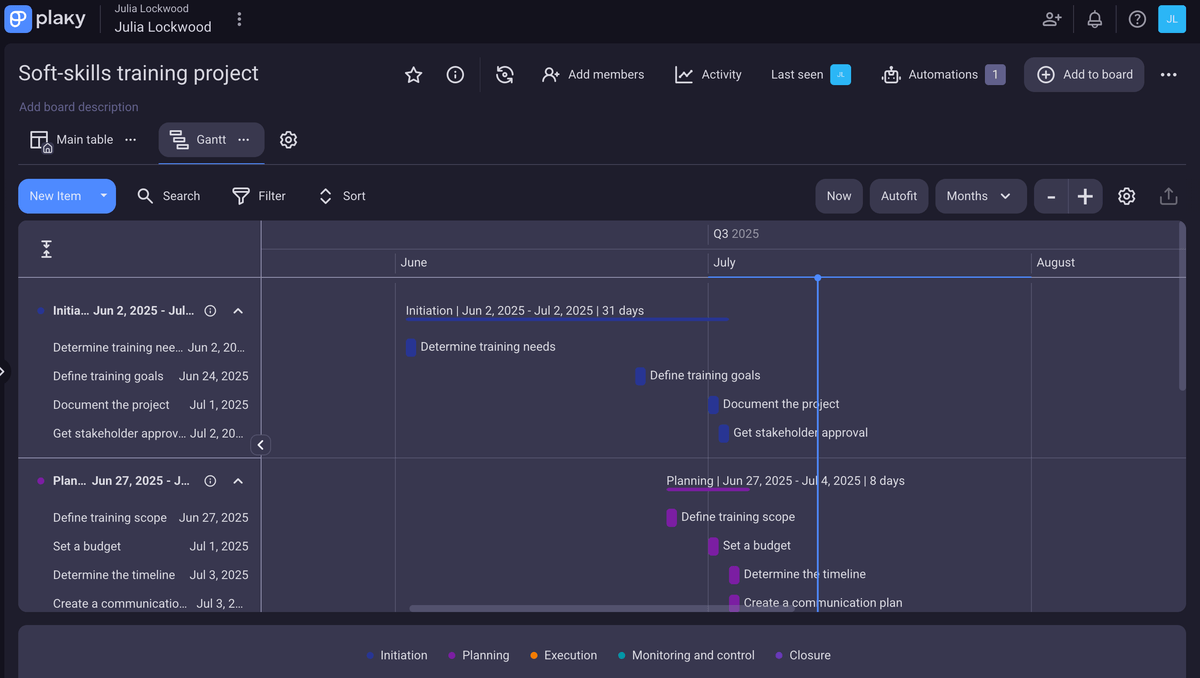
Task: Toggle Monitoring and control legend item
Action: [x=685, y=655]
